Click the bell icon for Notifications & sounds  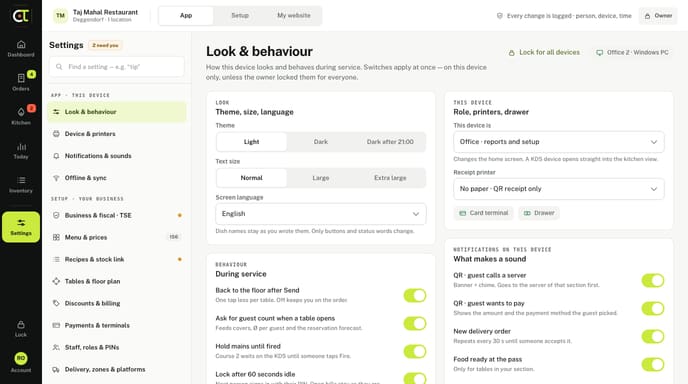coord(56,156)
